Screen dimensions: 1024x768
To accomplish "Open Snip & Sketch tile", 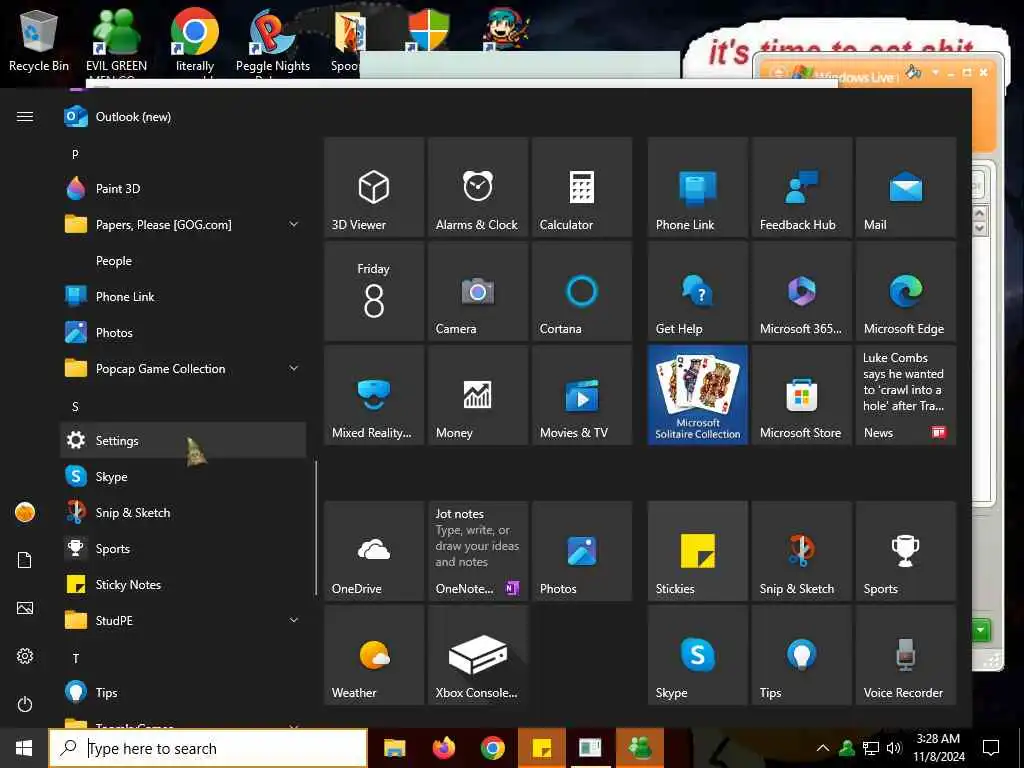I will (802, 551).
